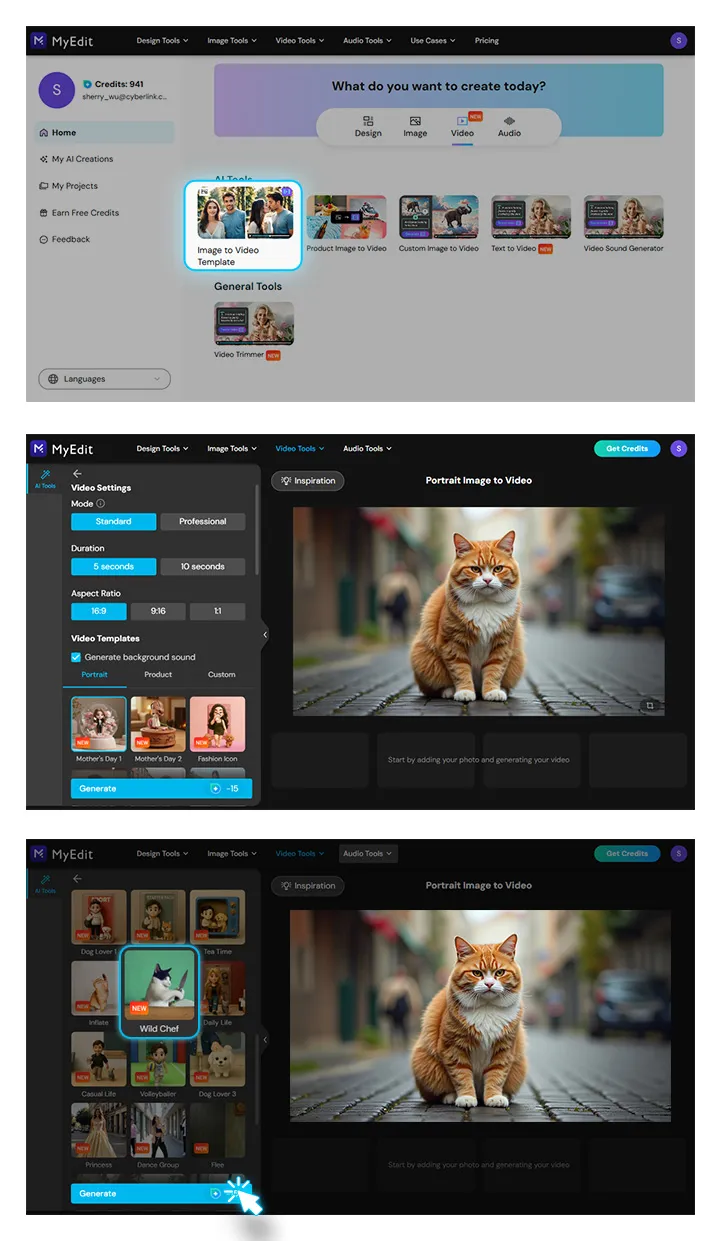The height and width of the screenshot is (1241, 720).
Task: Select Princess template
Action: [99, 1136]
